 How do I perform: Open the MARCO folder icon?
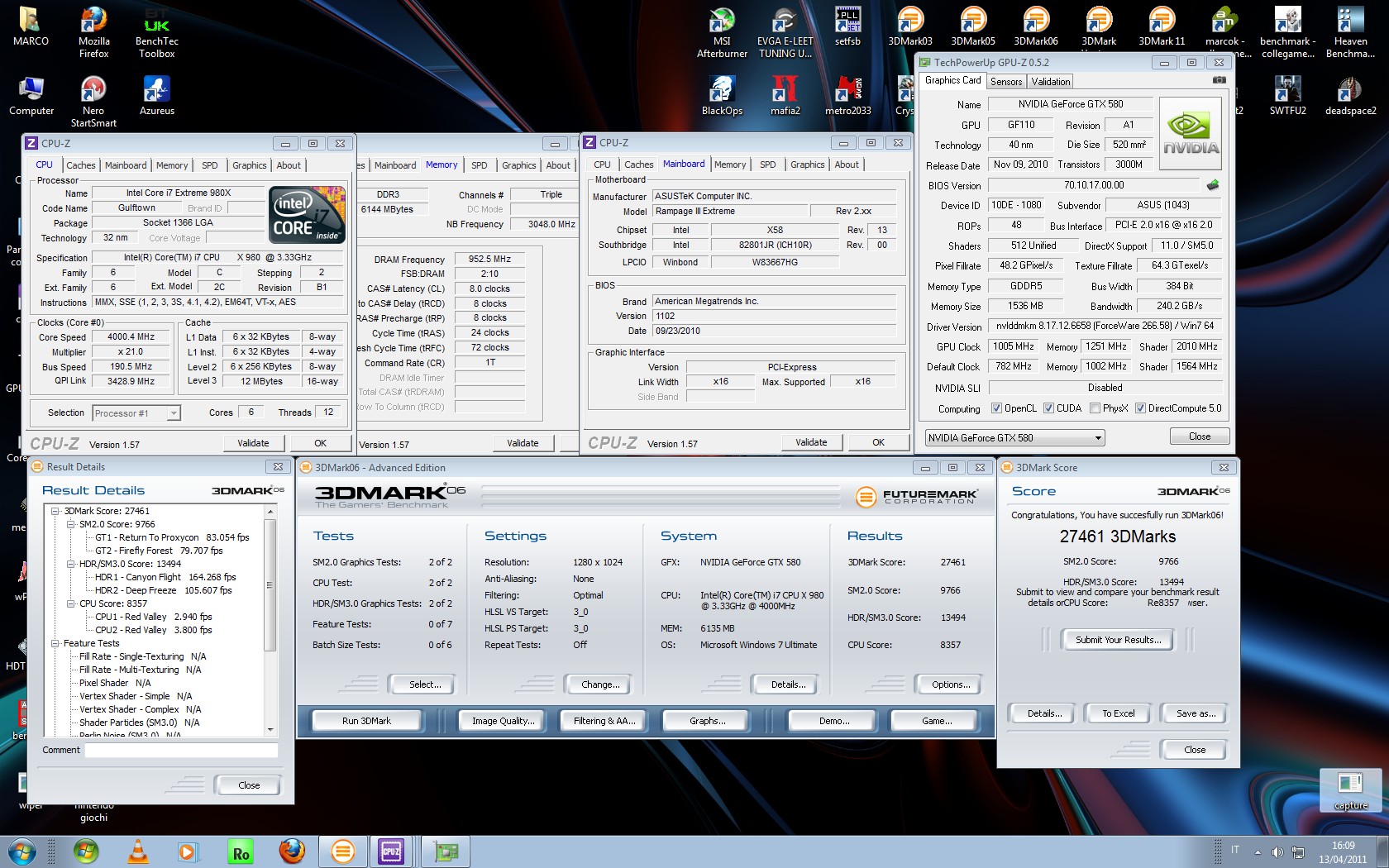click(x=31, y=26)
